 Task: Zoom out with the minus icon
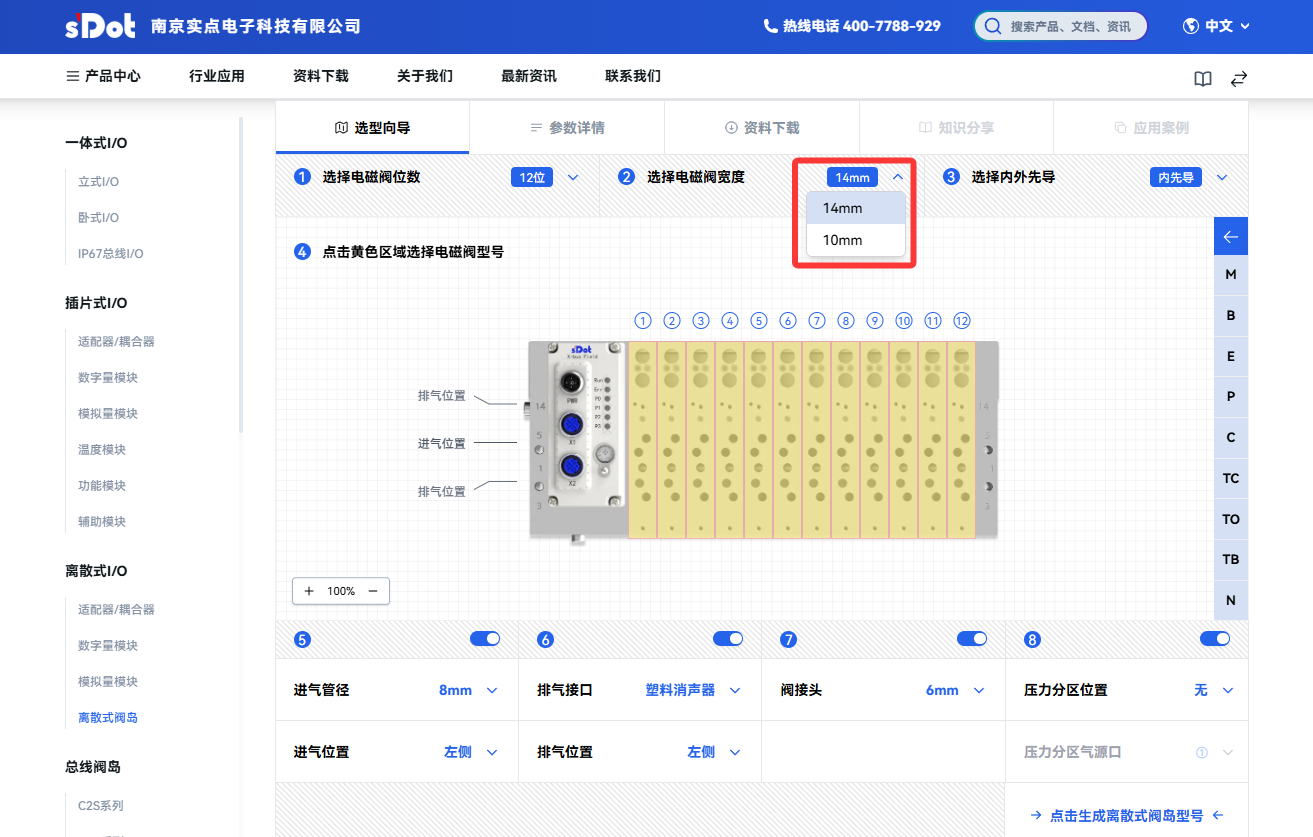pos(373,591)
